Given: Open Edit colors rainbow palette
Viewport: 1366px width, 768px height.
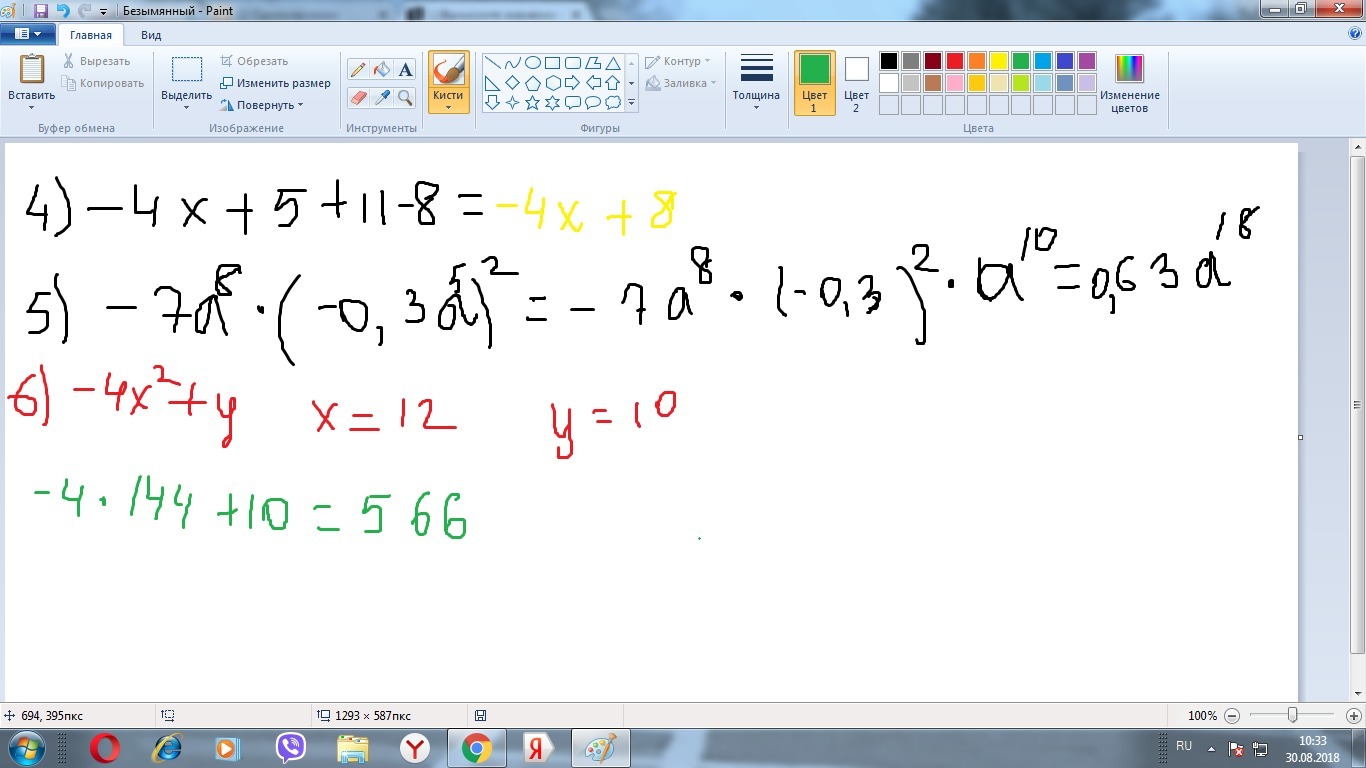Looking at the screenshot, I should pos(1129,68).
